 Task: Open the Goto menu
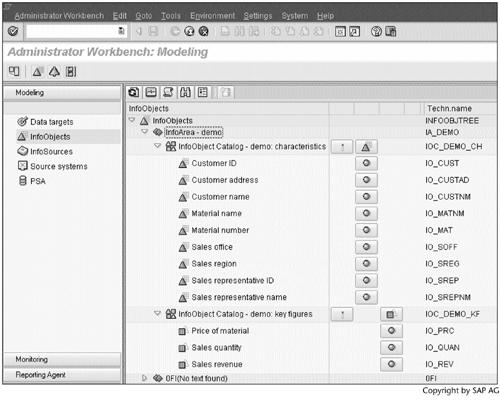point(144,16)
